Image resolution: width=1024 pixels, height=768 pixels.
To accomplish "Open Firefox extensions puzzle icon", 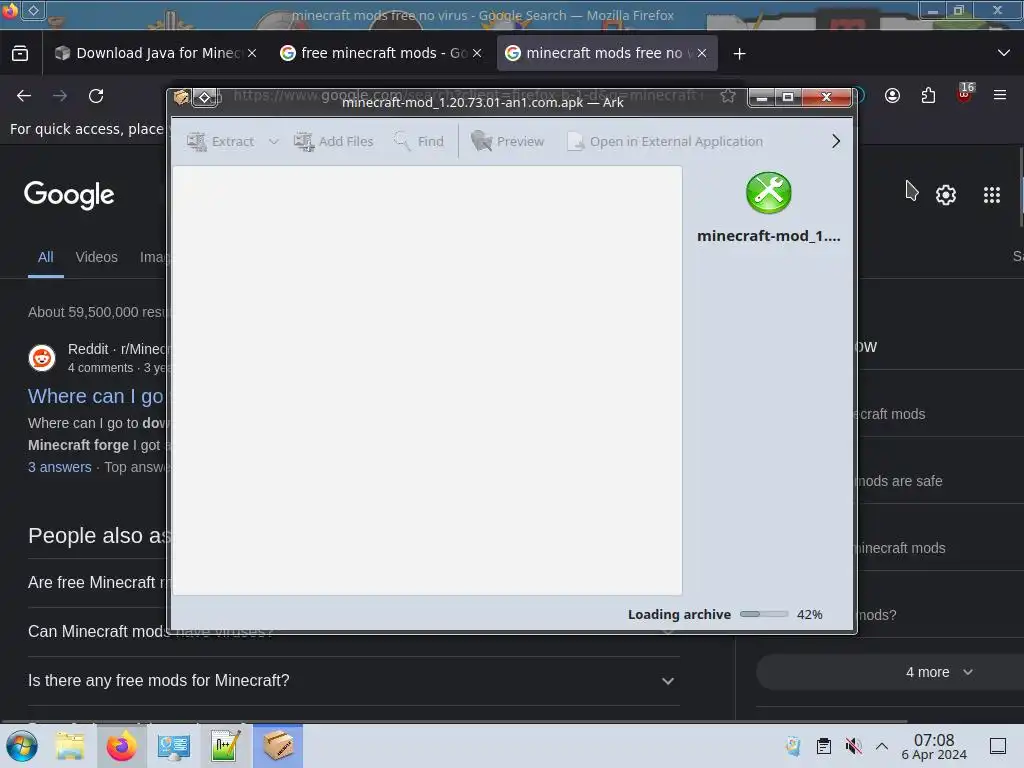I will coord(928,96).
